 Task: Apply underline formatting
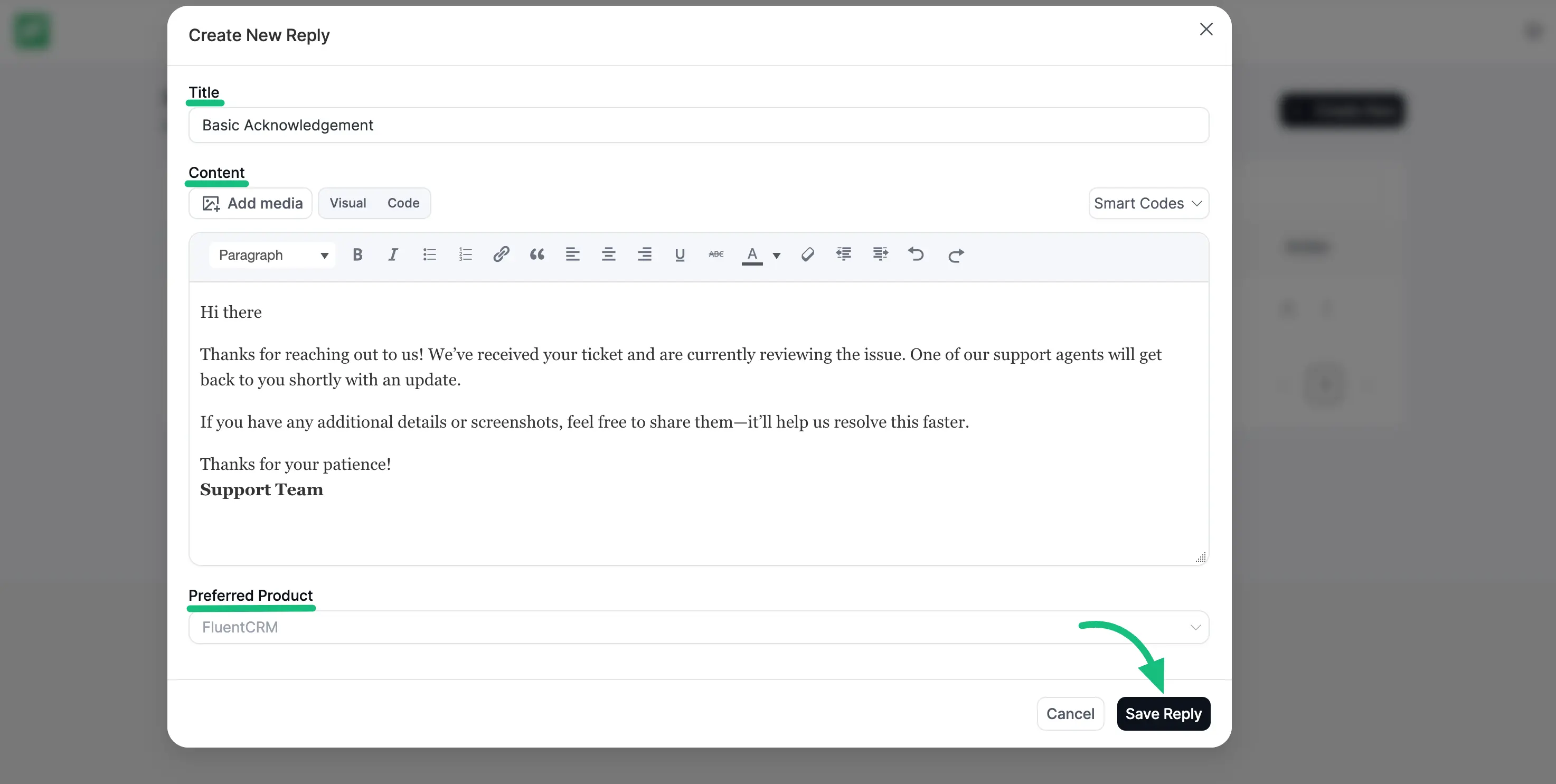tap(680, 254)
